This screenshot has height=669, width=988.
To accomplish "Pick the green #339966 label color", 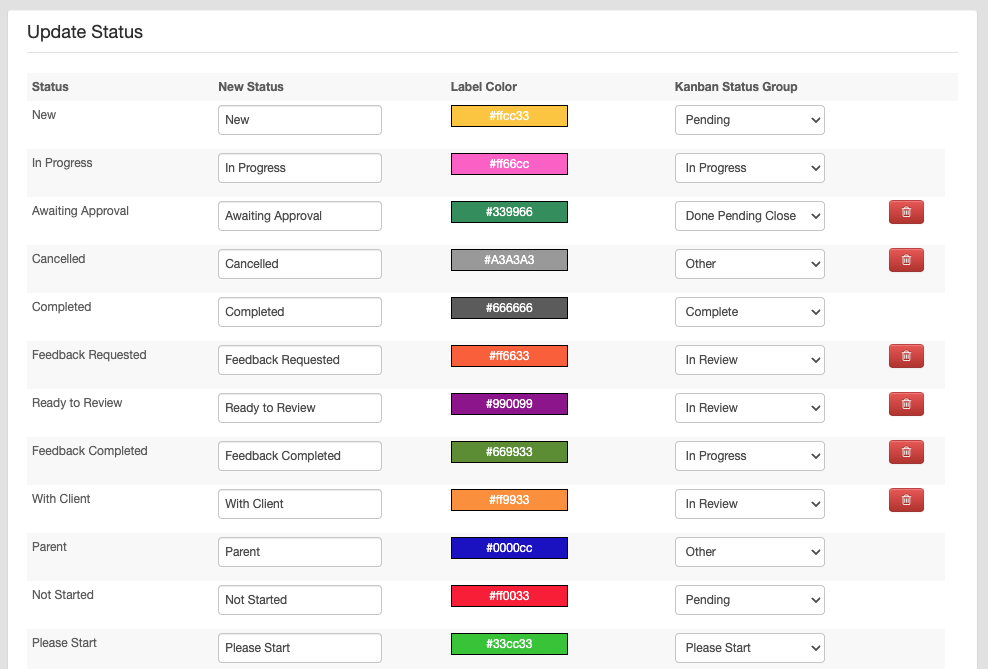I will point(509,212).
